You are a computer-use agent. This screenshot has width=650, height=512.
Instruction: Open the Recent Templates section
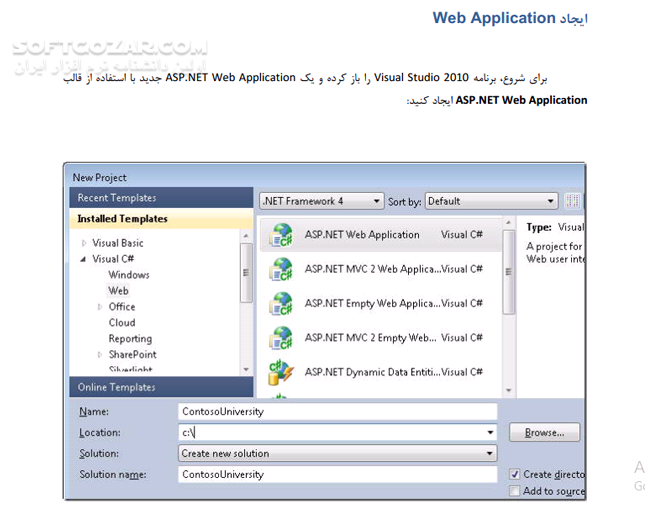[161, 198]
